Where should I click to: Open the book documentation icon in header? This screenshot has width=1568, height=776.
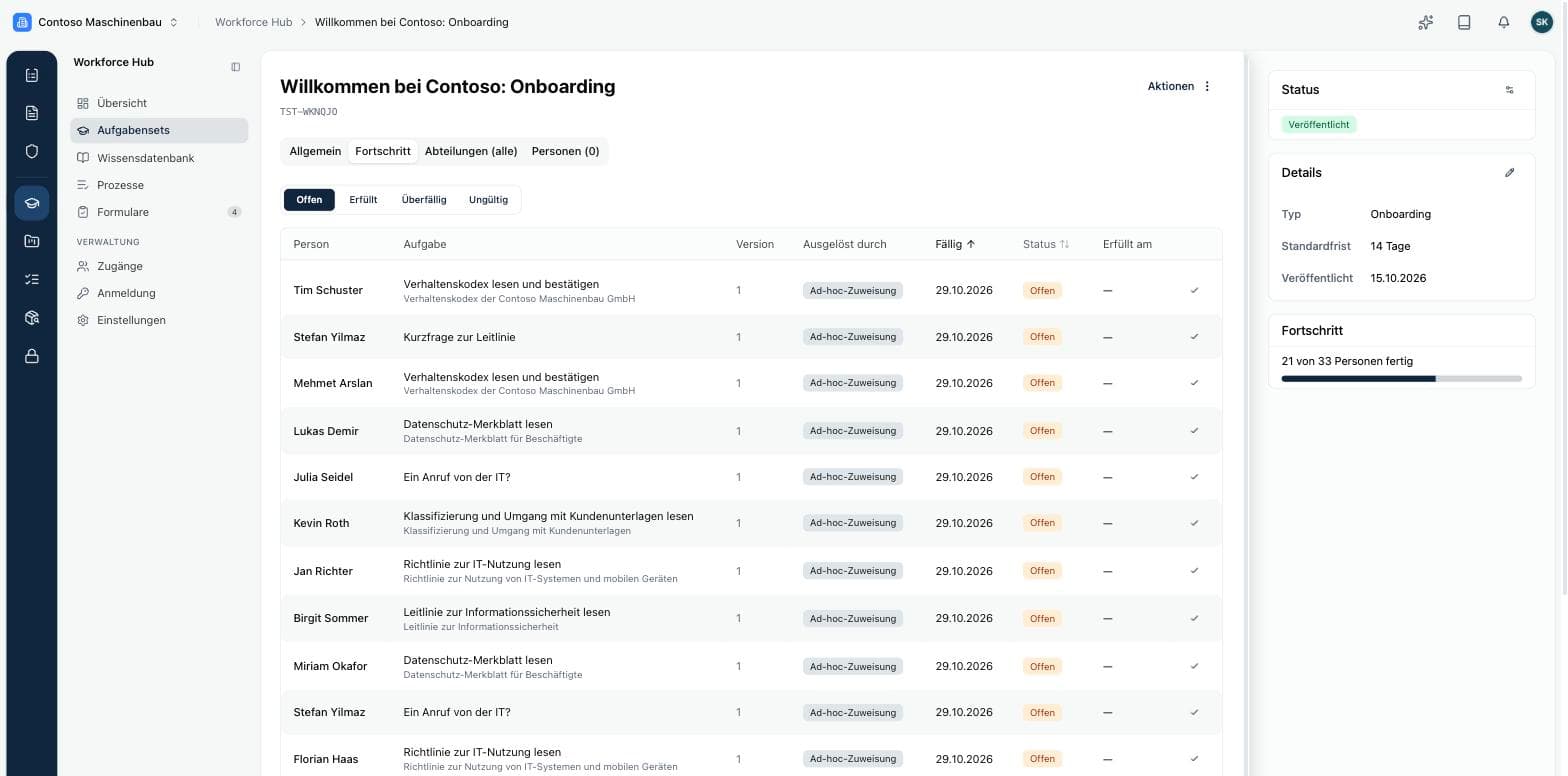click(x=1464, y=22)
